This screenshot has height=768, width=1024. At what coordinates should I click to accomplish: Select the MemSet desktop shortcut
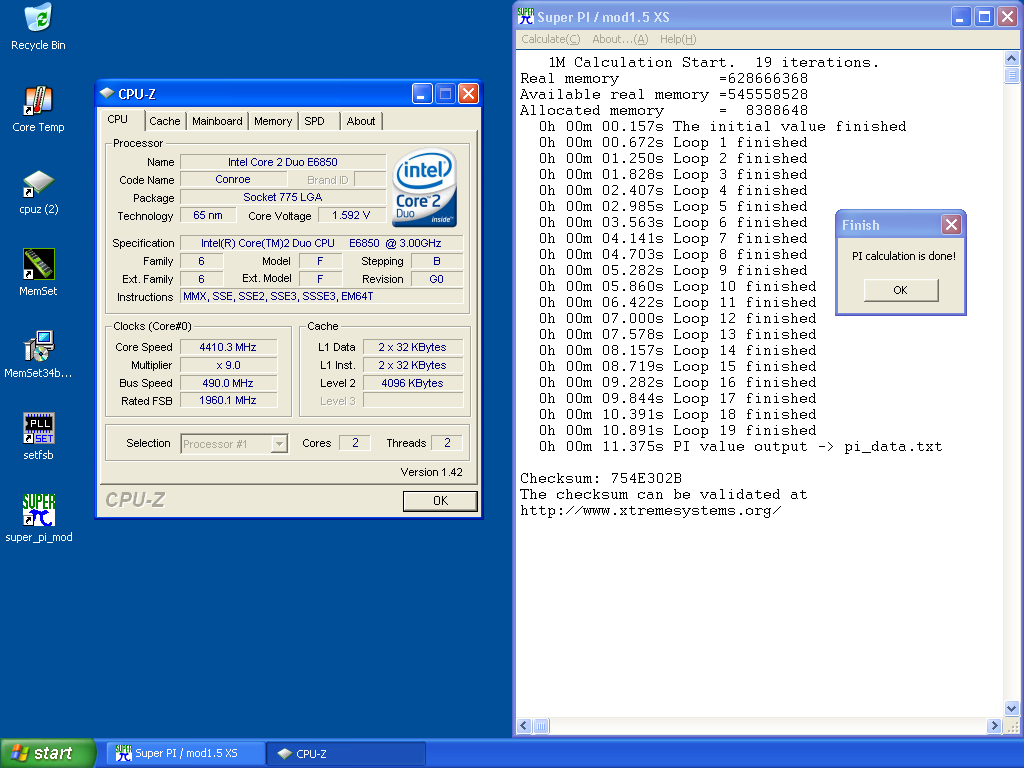point(38,273)
